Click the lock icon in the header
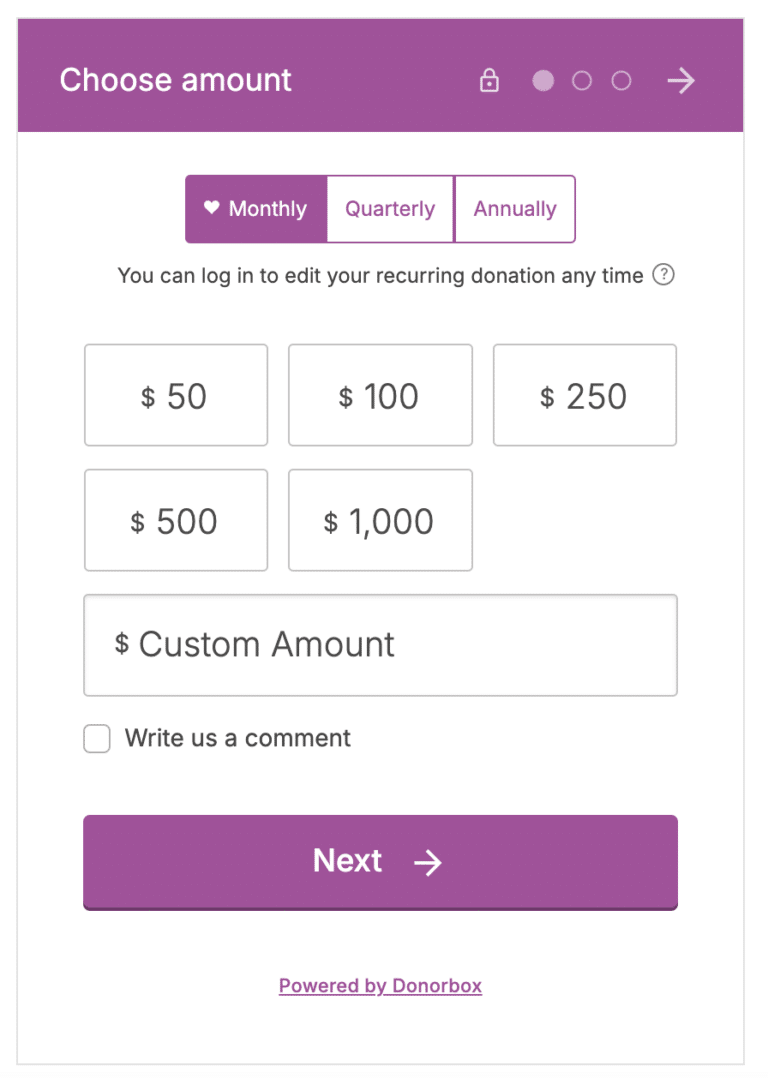This screenshot has height=1078, width=768. tap(489, 80)
